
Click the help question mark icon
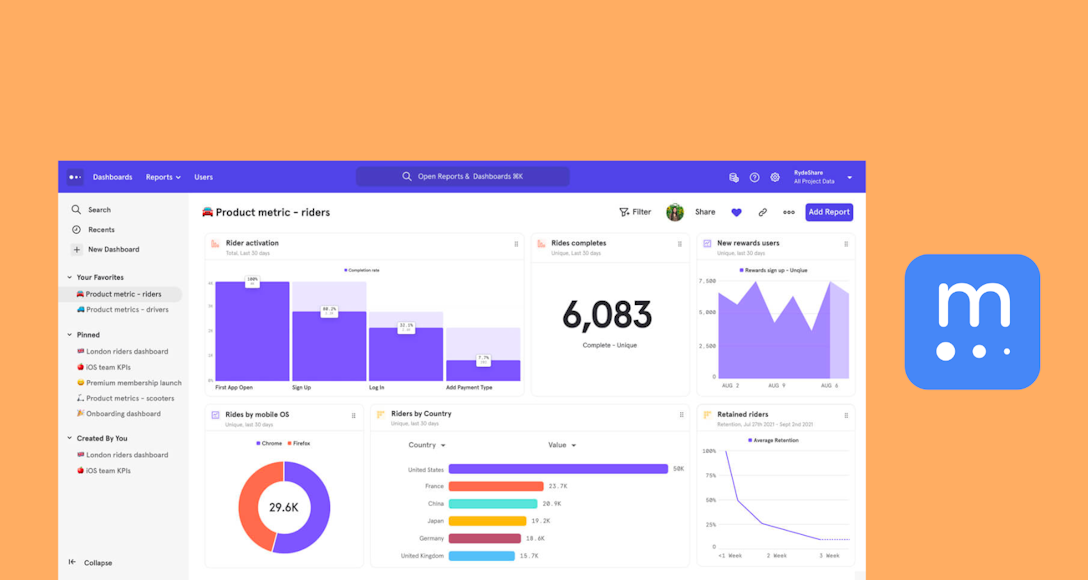coord(754,177)
